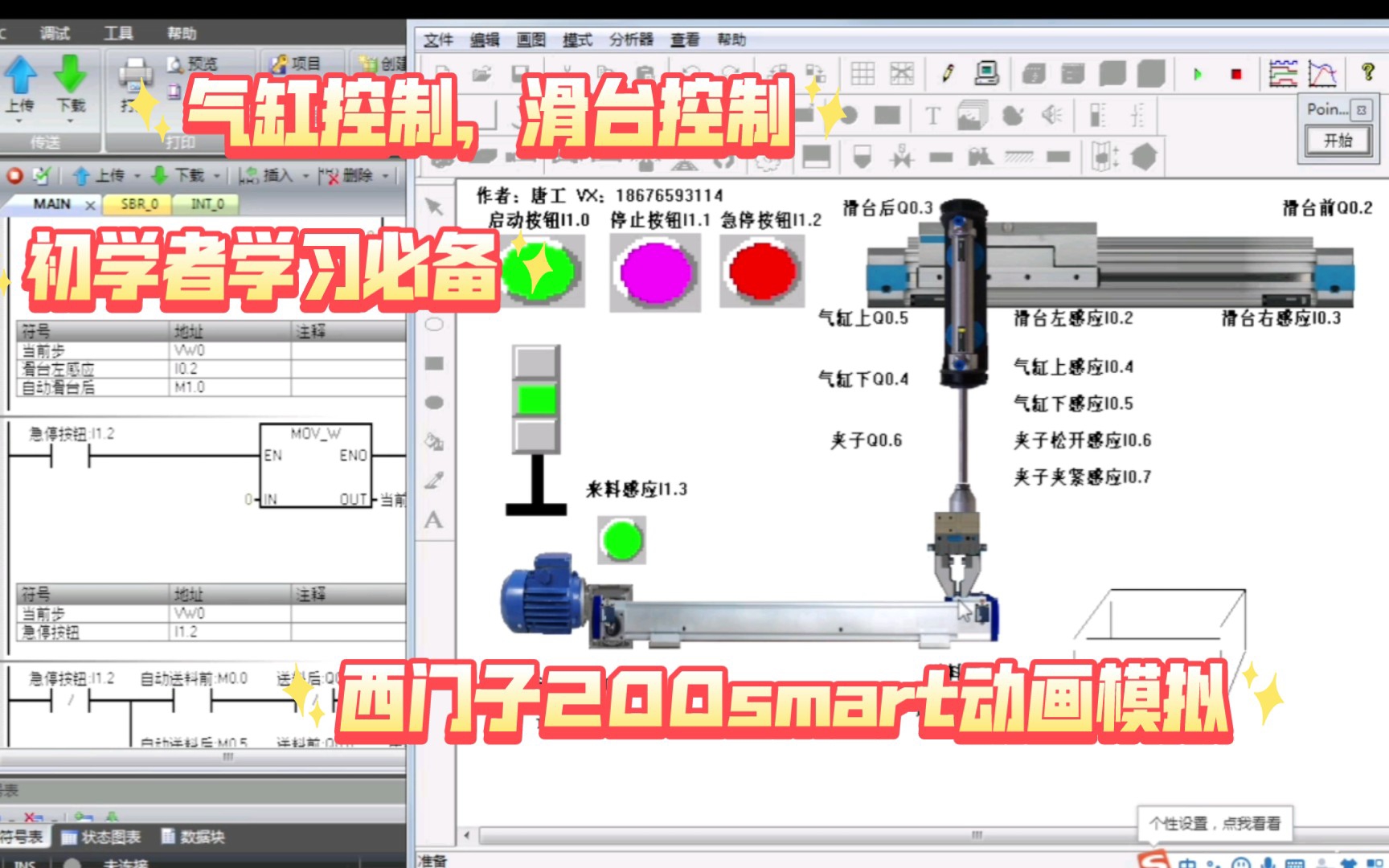Open the 状态图表 bottom tab
Screen dimensions: 1389x868
tap(102, 837)
